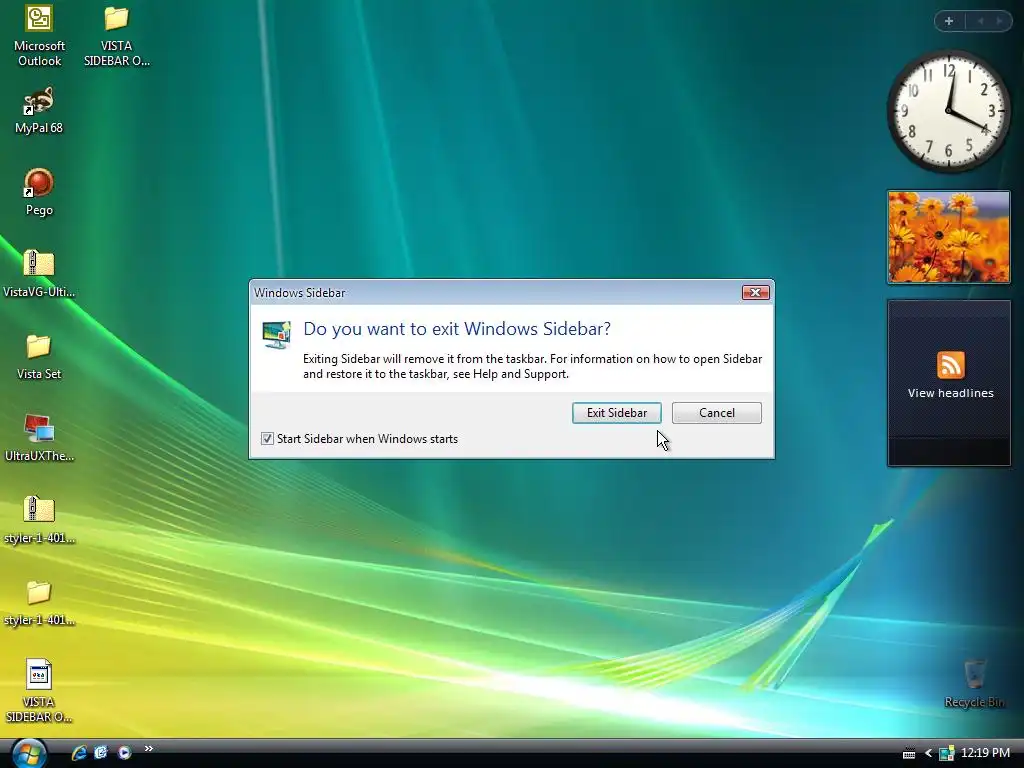The width and height of the screenshot is (1024, 768).
Task: Click the Outlook Express Quick Launch icon
Action: coord(101,753)
